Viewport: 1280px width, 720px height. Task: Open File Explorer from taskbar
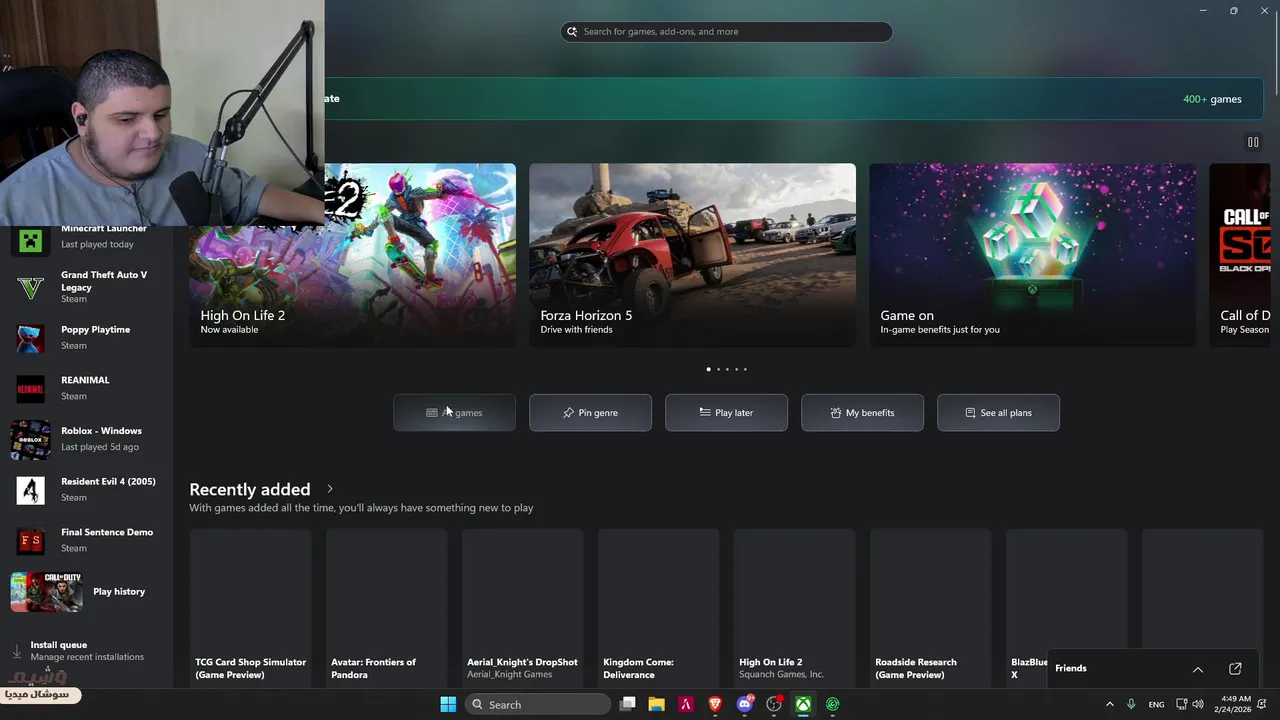[656, 704]
